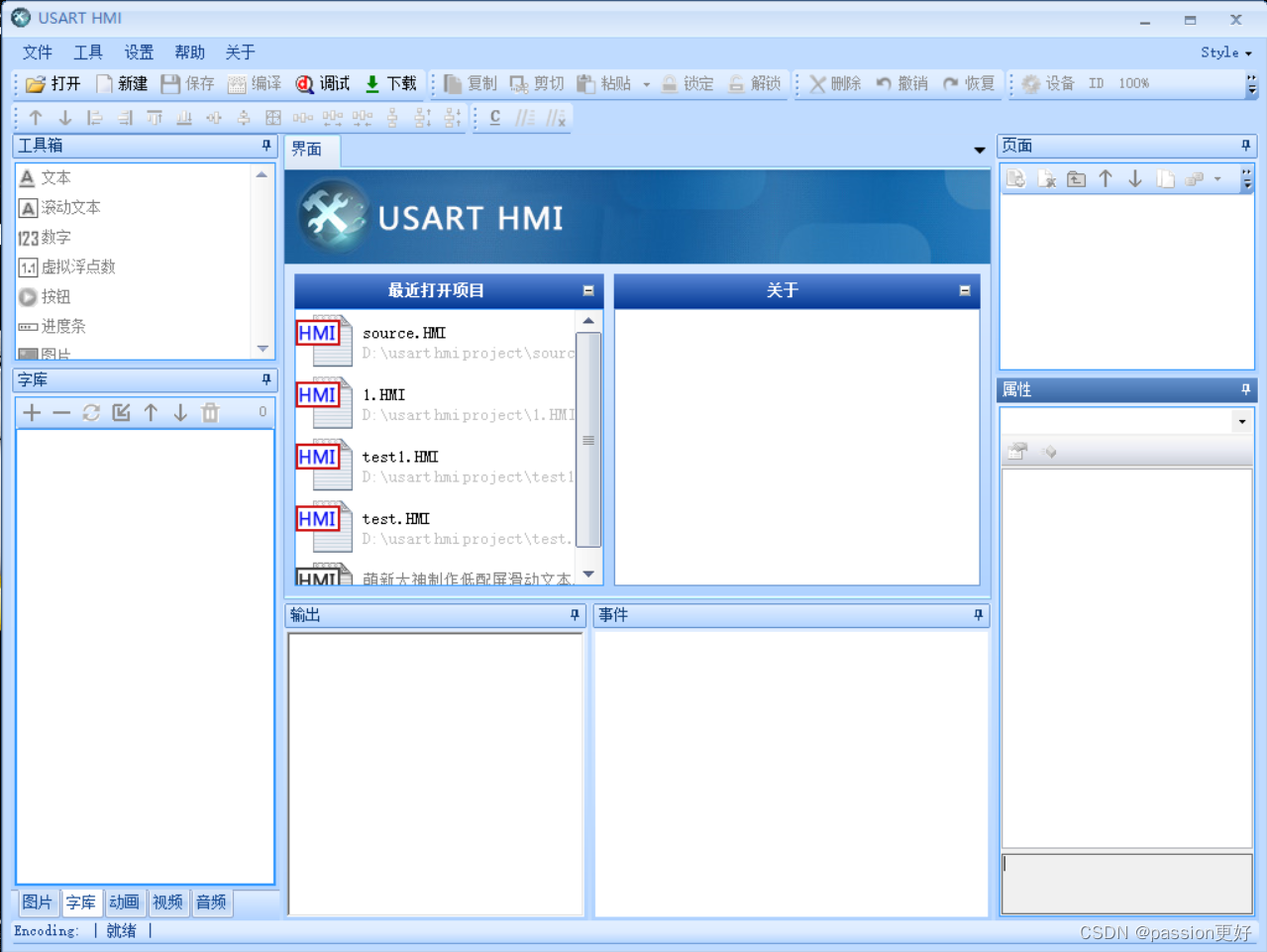Click the 解锁 unlock icon
The width and height of the screenshot is (1267, 952).
(736, 84)
